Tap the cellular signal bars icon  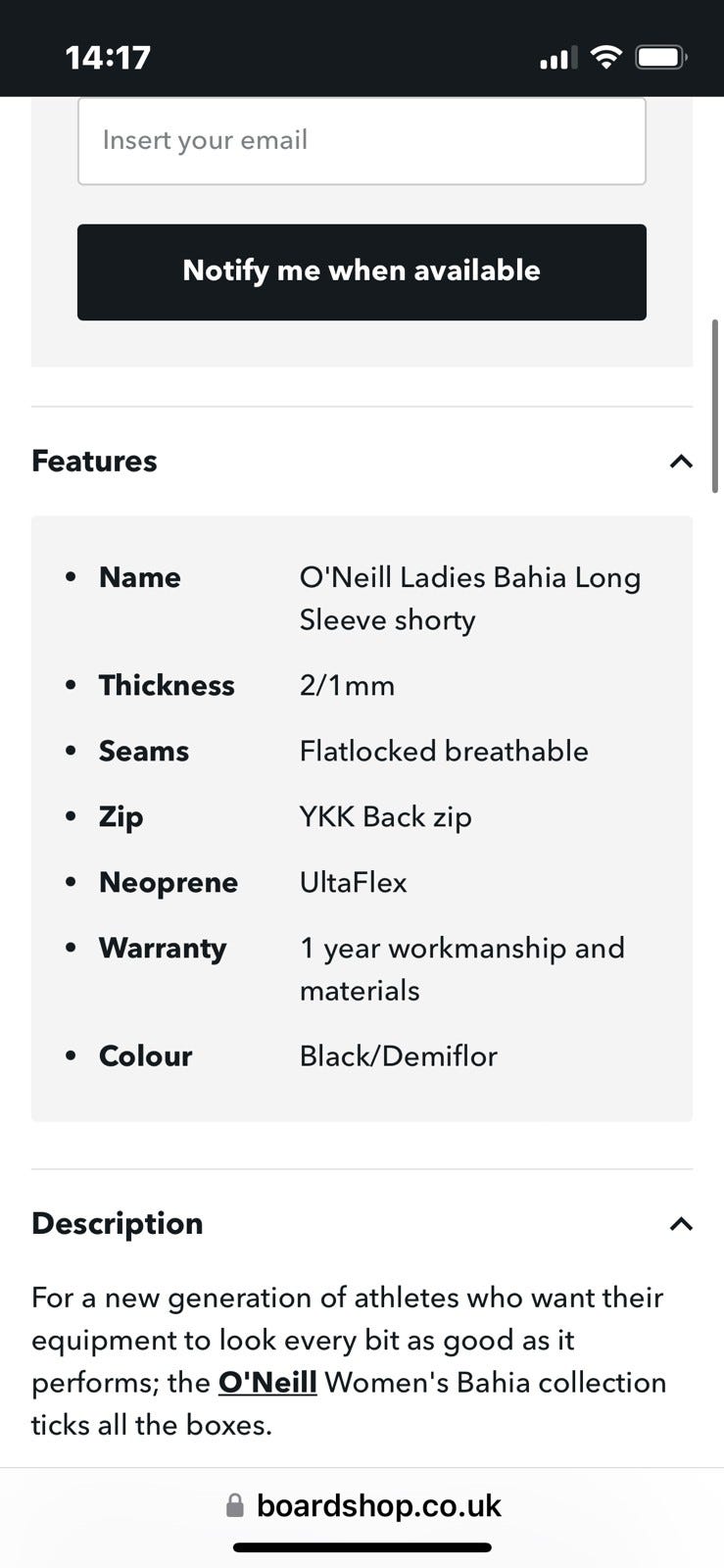[557, 59]
